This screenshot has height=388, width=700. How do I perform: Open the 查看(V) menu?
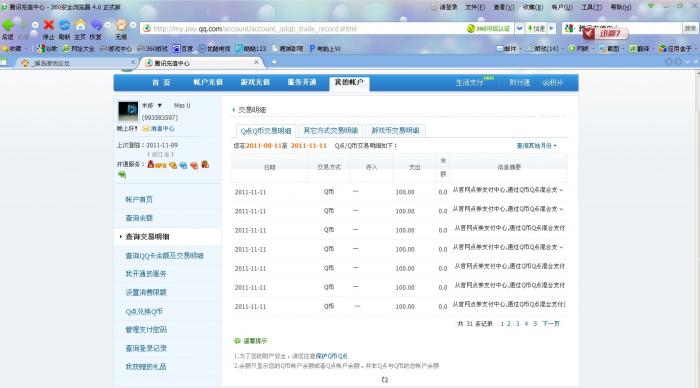point(504,7)
